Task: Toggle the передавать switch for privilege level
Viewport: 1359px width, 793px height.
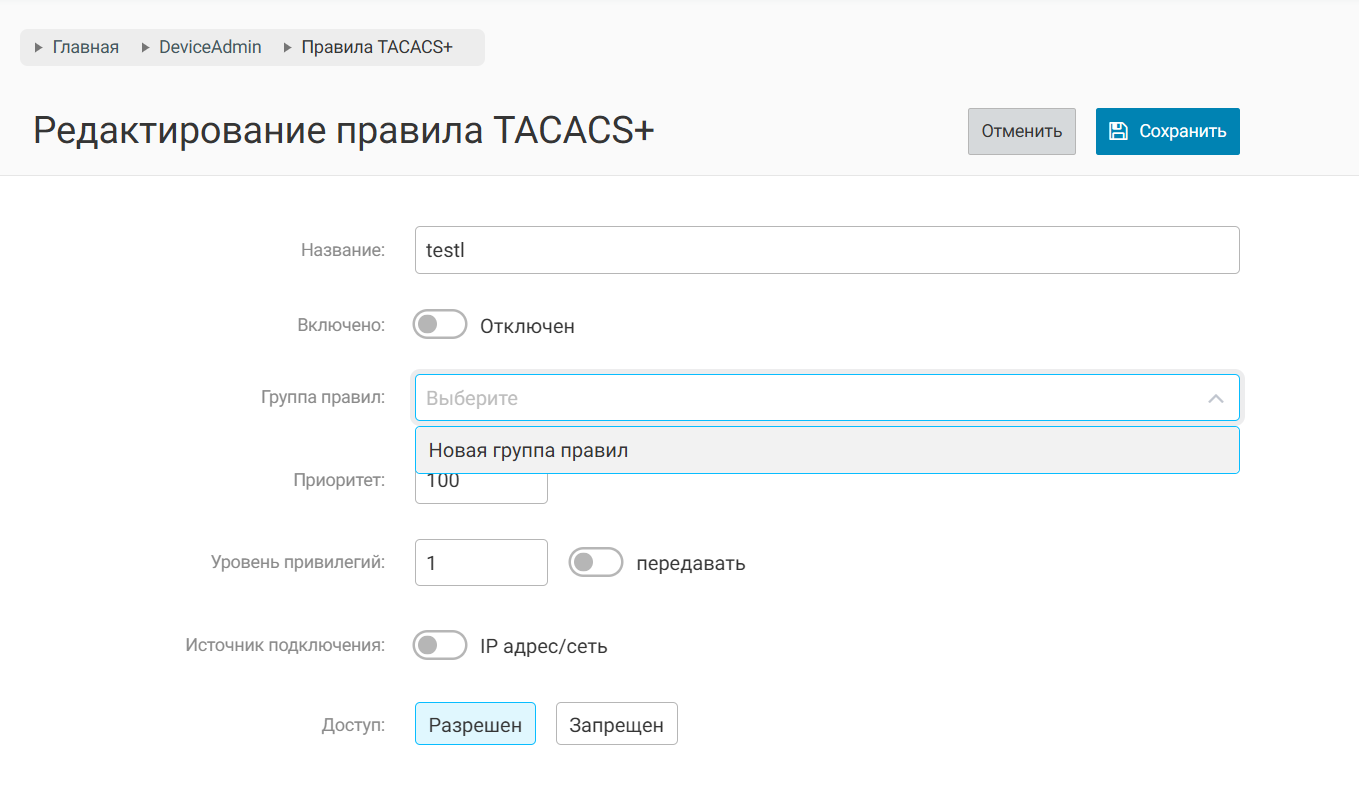Action: [596, 562]
